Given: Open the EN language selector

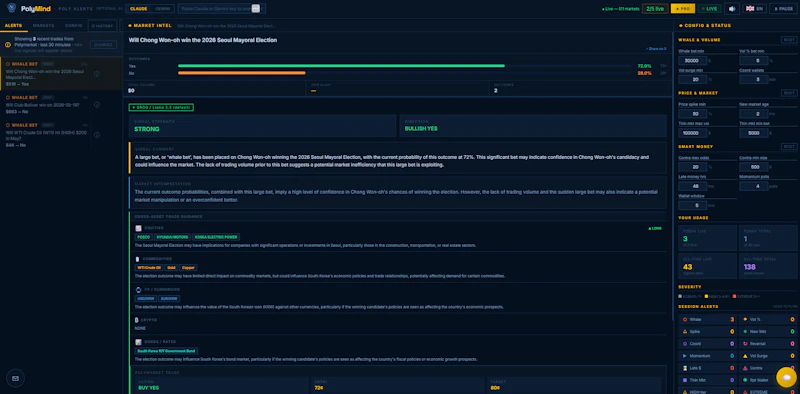Looking at the screenshot, I should coord(755,9).
